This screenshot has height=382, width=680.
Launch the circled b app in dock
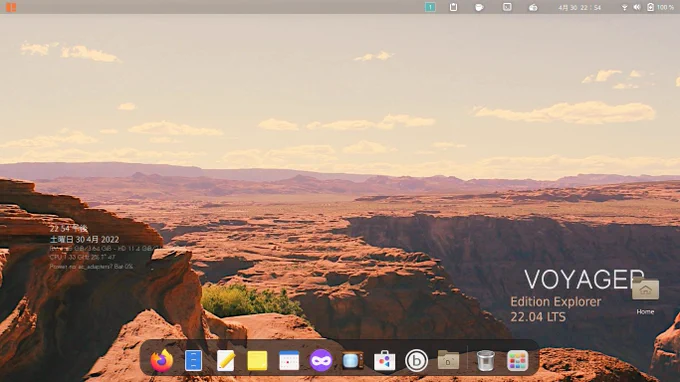click(x=416, y=361)
